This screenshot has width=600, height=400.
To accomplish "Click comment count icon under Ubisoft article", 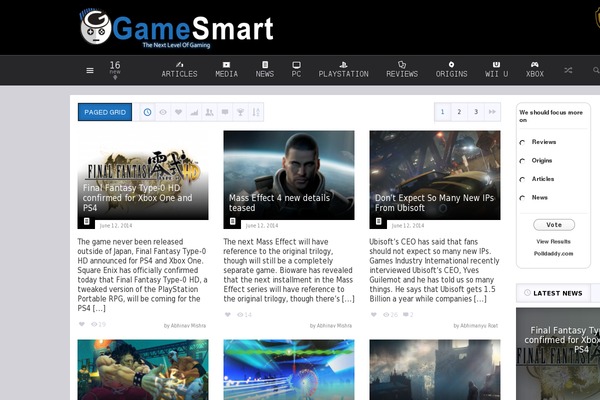I will point(406,315).
